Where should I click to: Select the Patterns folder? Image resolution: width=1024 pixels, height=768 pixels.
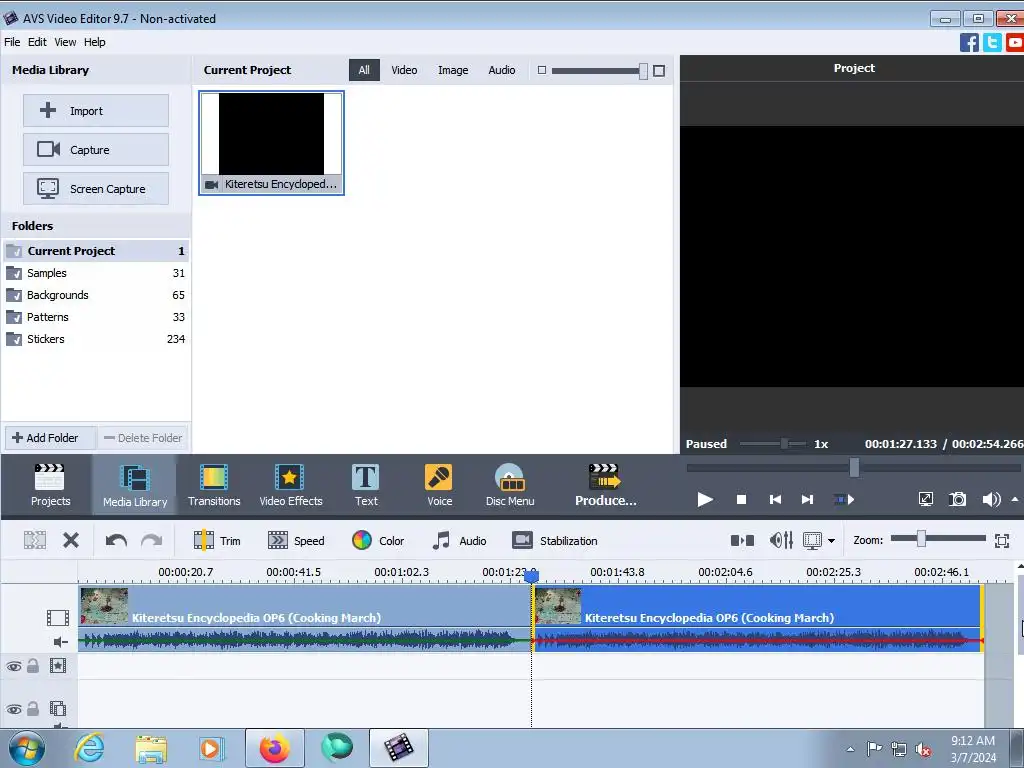coord(96,317)
